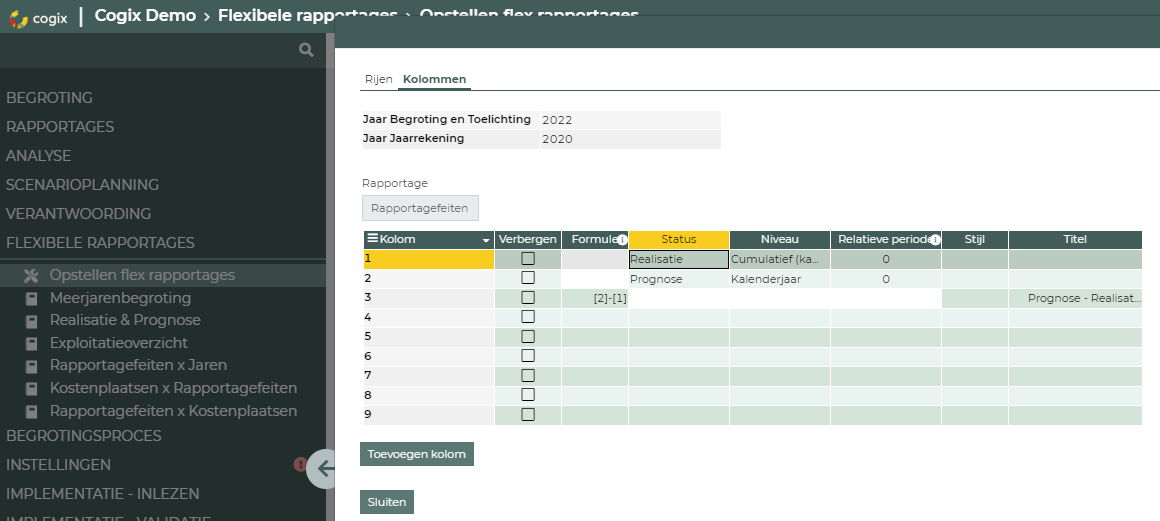
Task: Click the info icon on Formule header
Action: [622, 240]
